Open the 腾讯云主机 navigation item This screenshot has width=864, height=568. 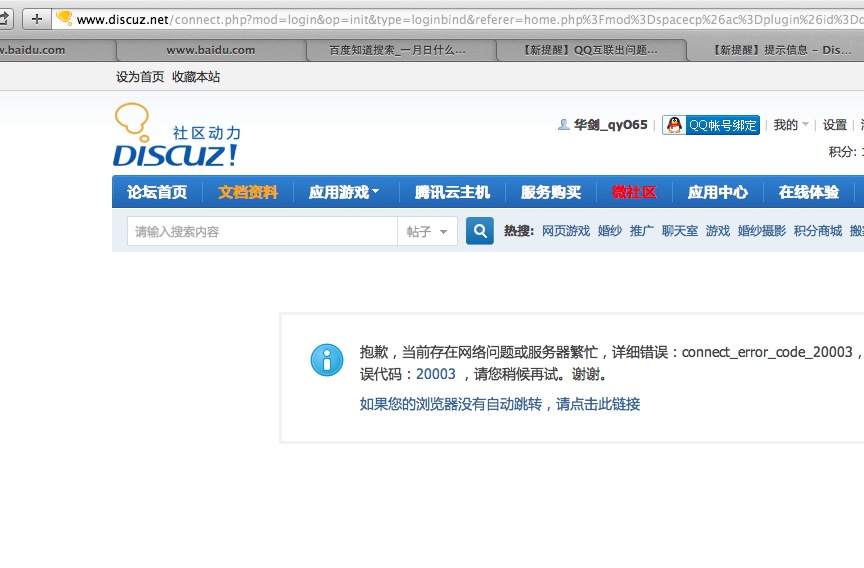tap(452, 192)
